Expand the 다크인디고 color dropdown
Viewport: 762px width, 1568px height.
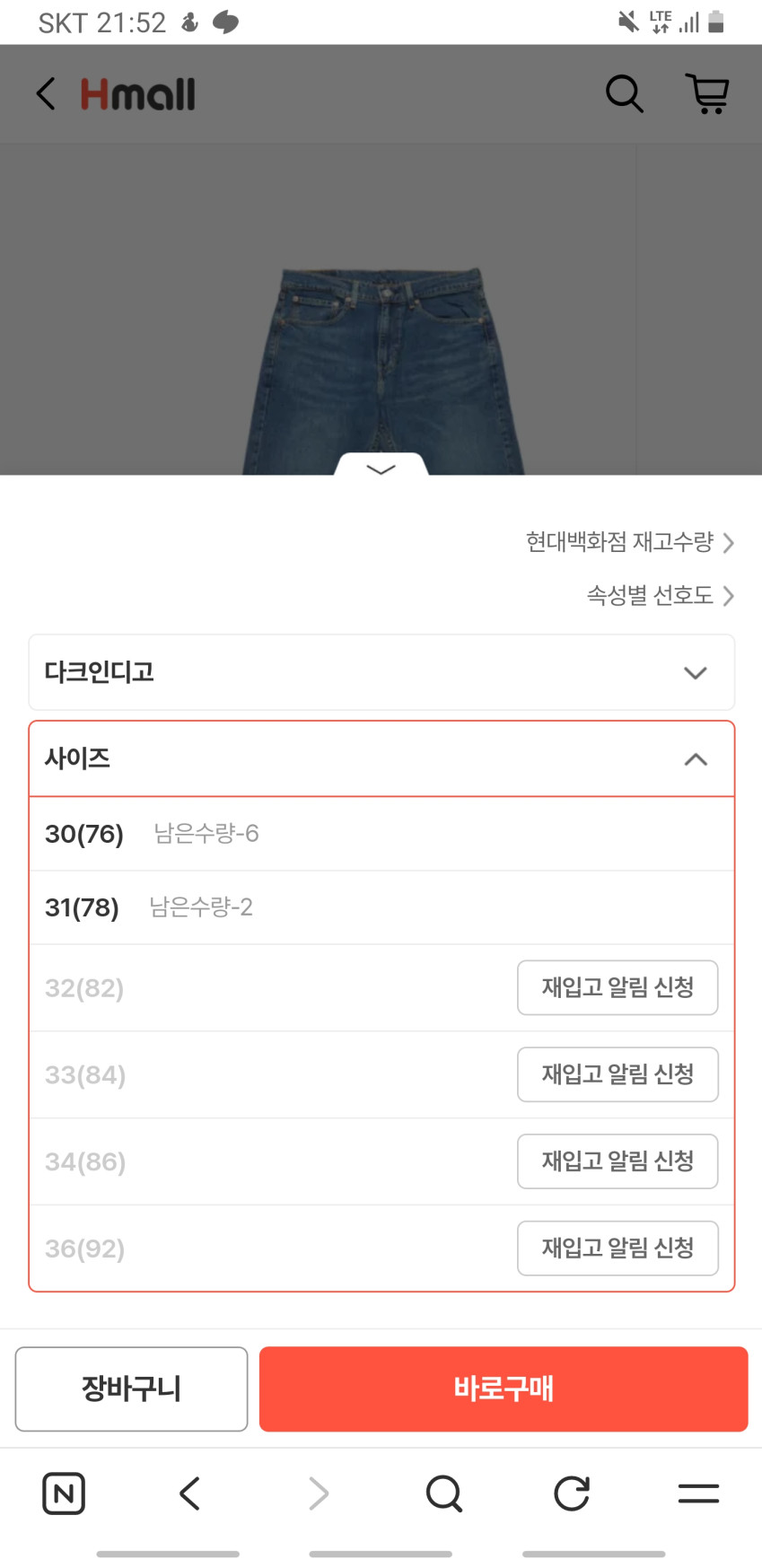381,672
